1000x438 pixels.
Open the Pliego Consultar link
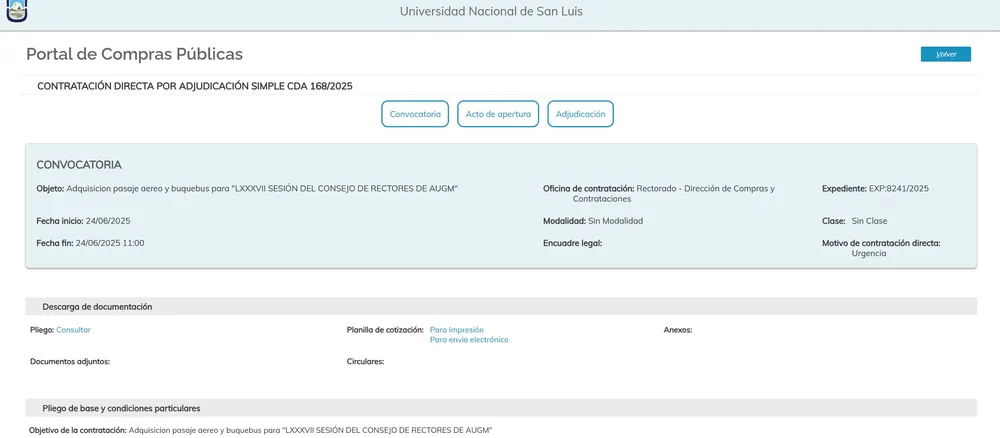tap(73, 329)
